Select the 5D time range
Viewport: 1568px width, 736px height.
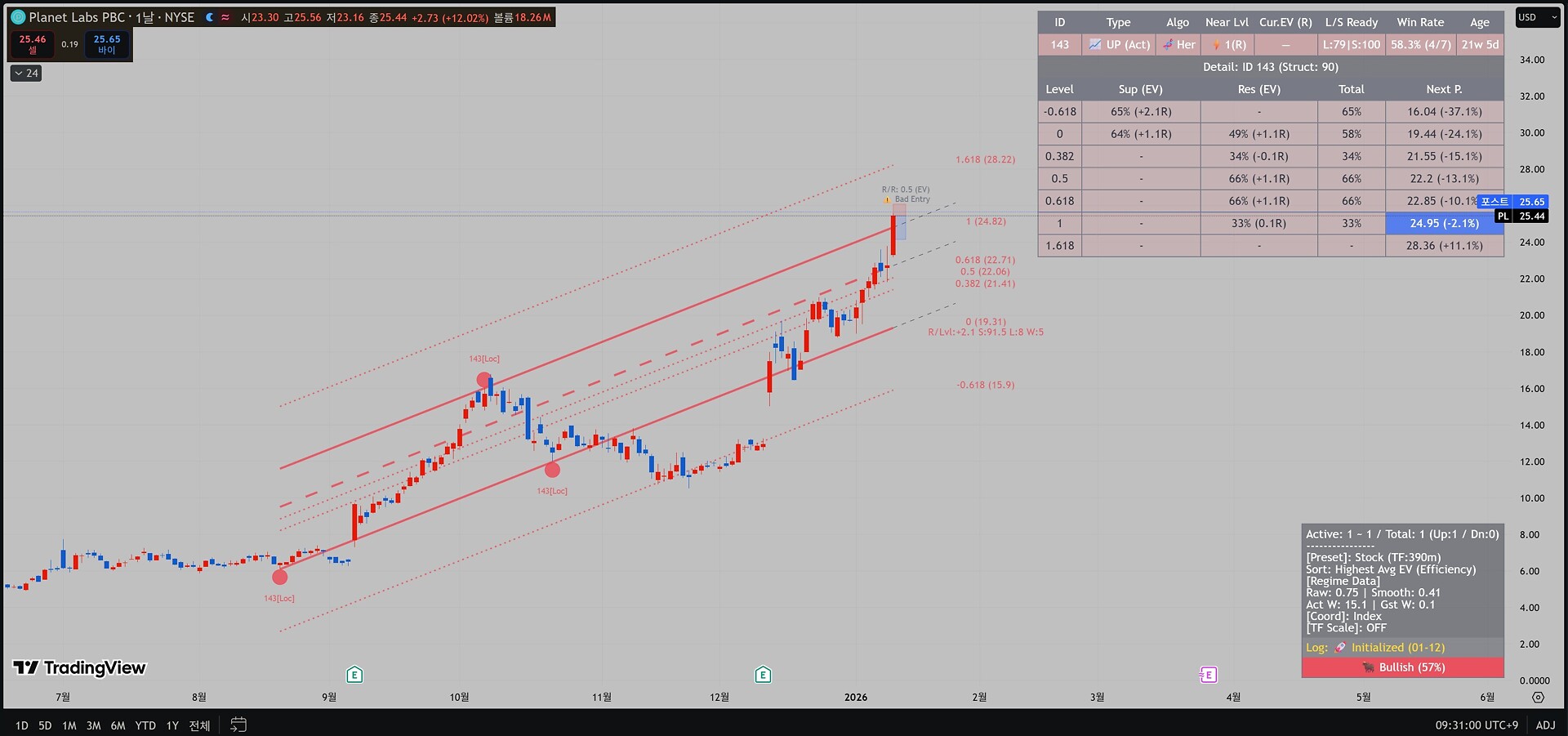click(45, 725)
